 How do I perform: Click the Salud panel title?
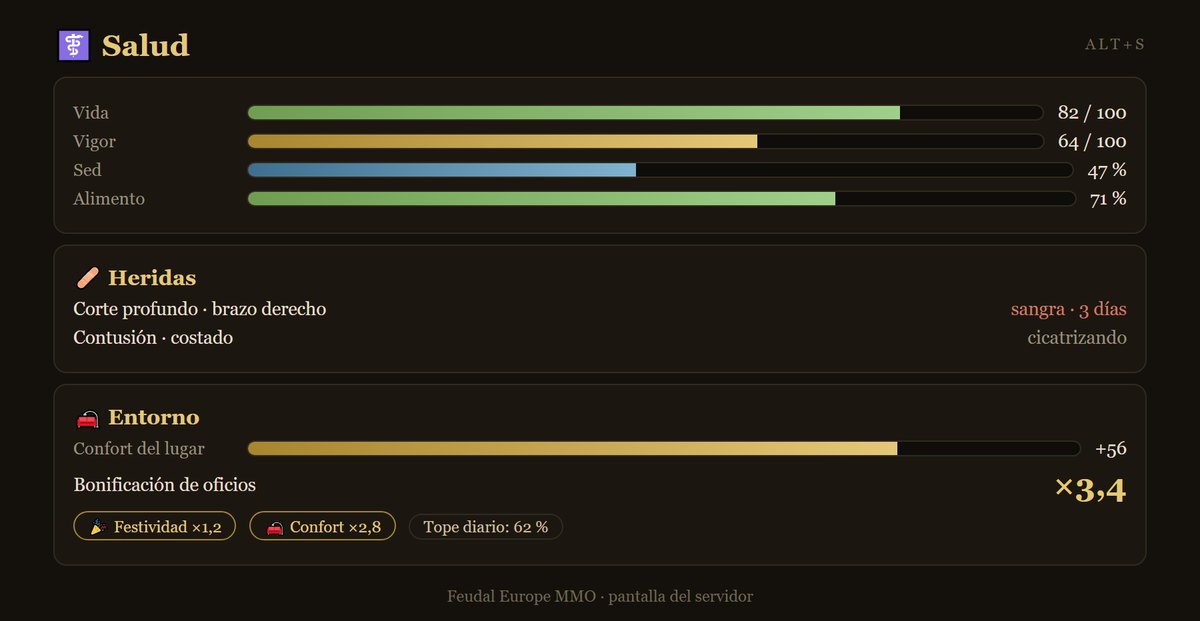(146, 46)
